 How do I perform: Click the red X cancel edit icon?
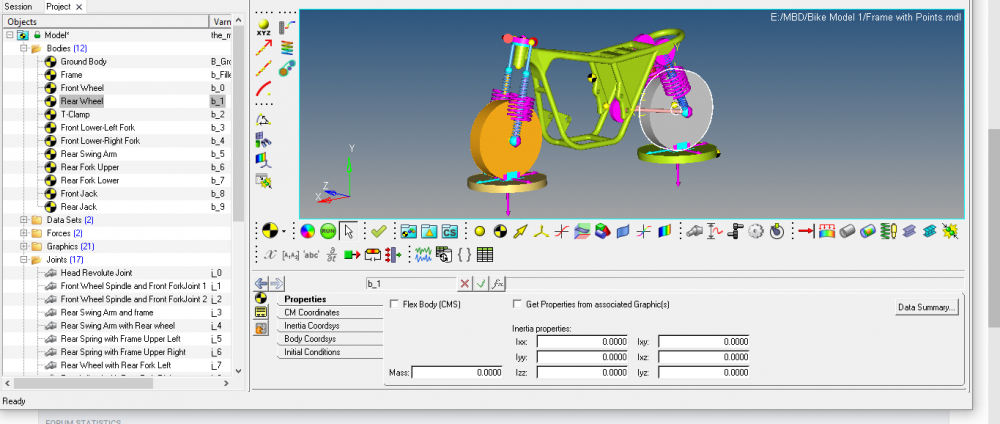click(465, 284)
